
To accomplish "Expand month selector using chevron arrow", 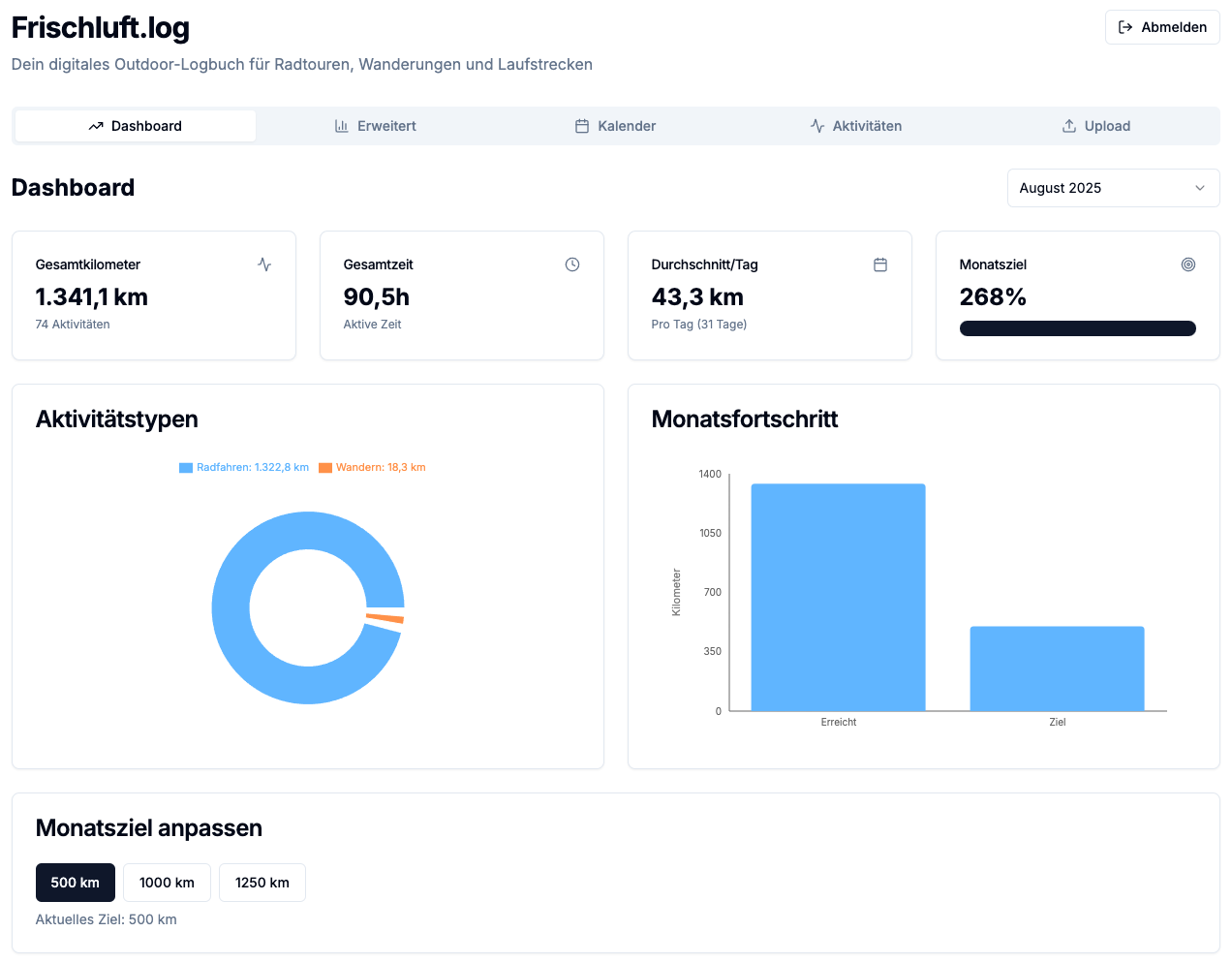I will coord(1200,188).
